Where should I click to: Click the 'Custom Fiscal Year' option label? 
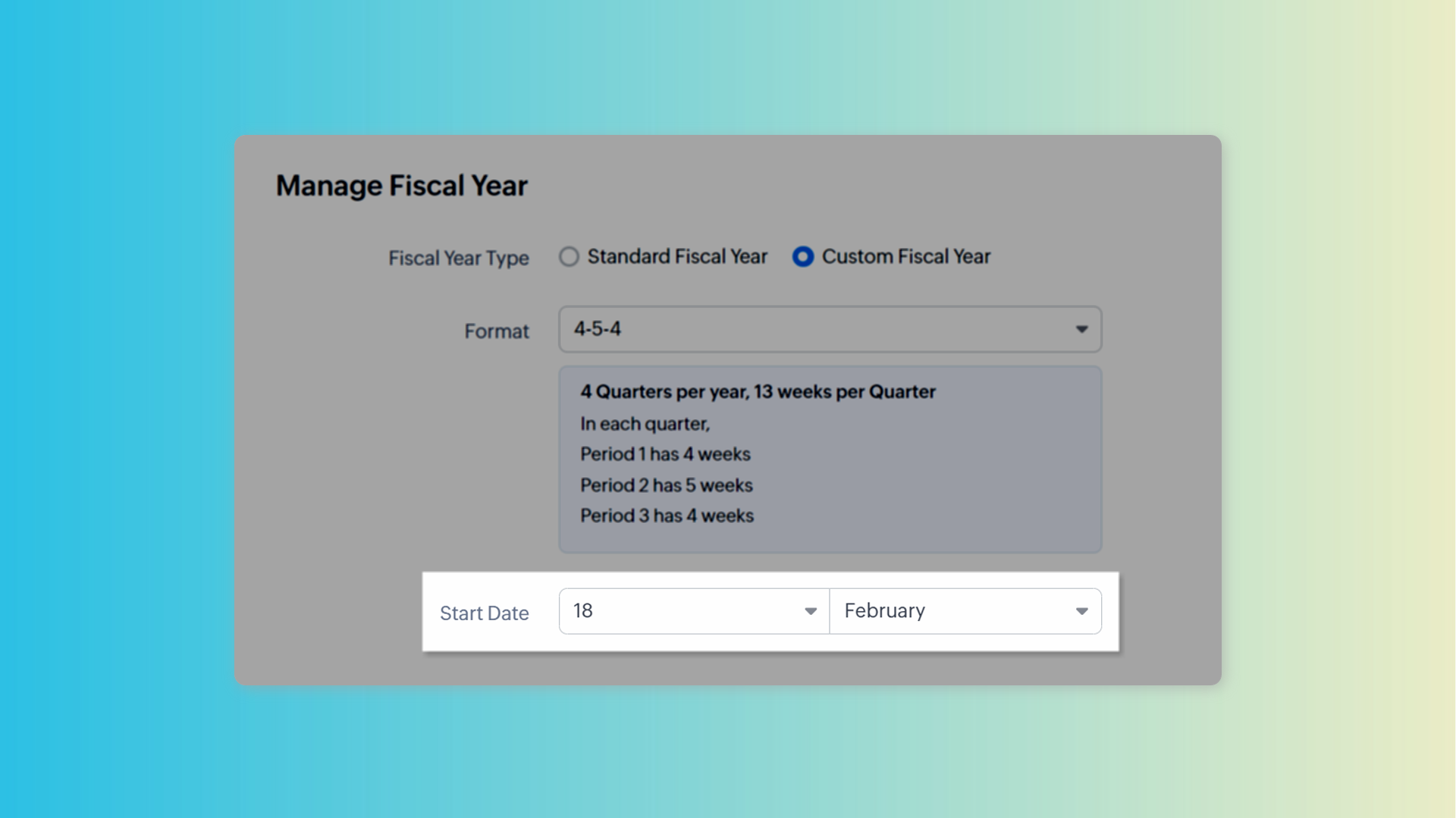tap(905, 257)
